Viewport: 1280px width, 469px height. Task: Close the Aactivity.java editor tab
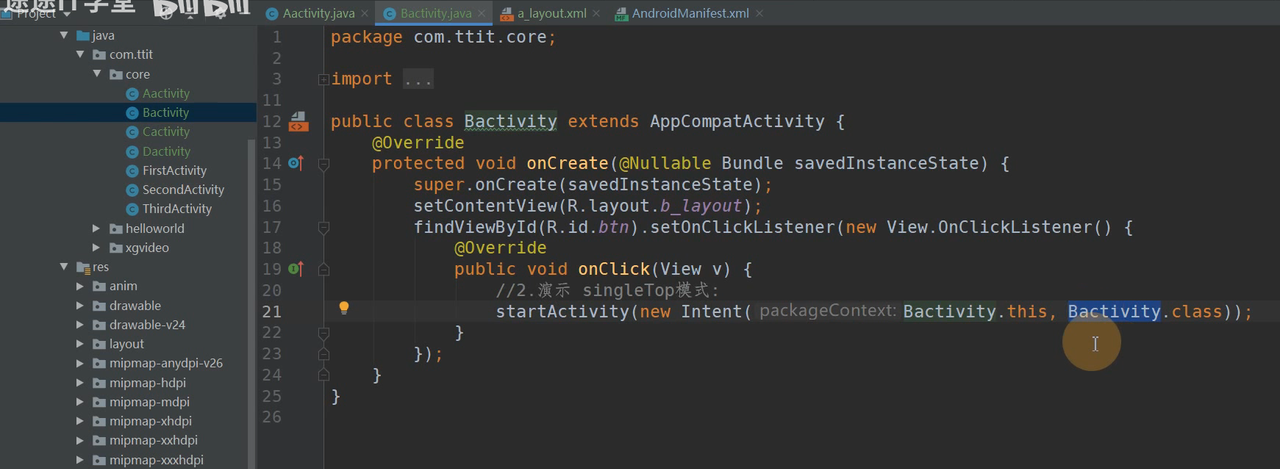coord(364,14)
